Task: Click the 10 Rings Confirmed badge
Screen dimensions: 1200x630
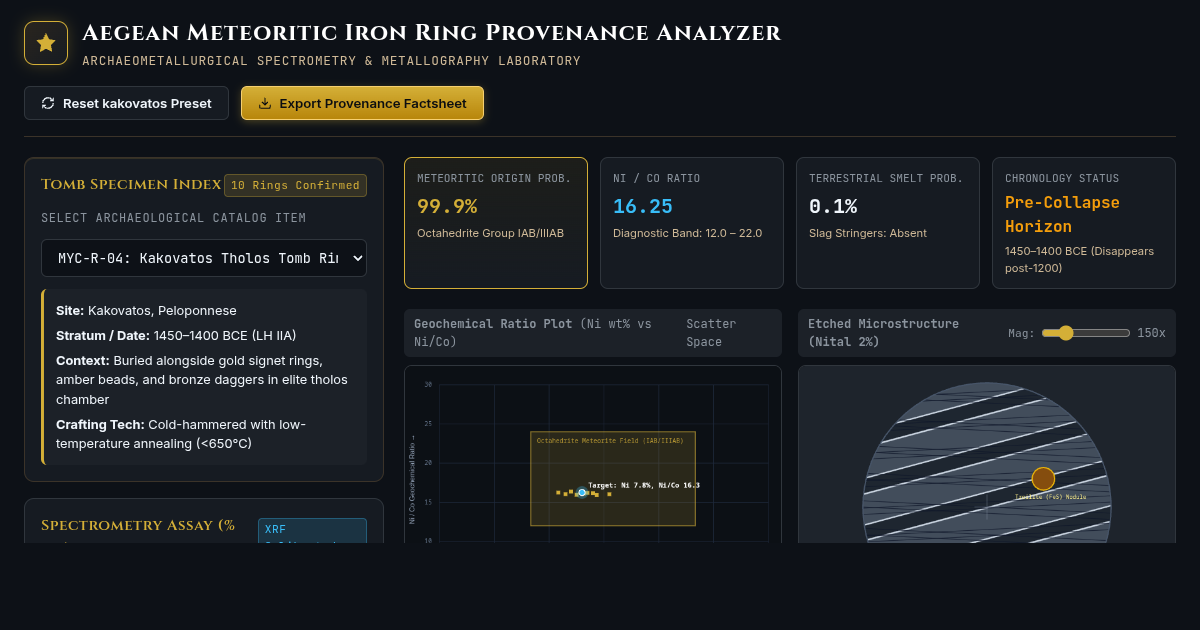Action: coord(295,185)
